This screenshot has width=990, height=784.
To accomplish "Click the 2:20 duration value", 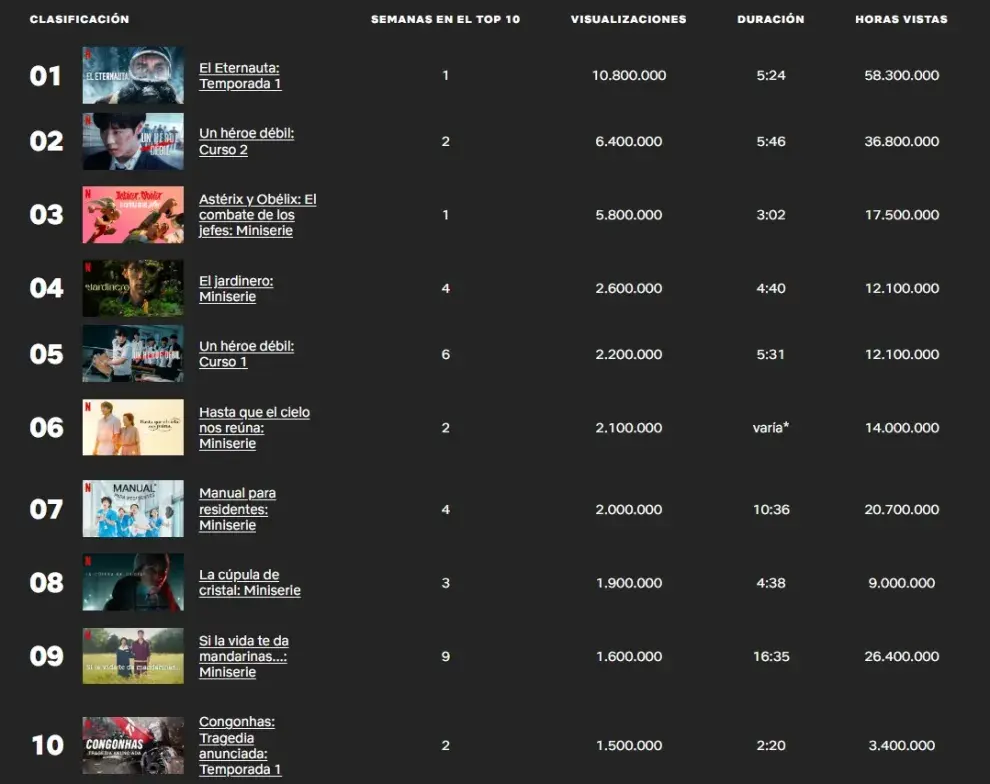I will click(x=771, y=745).
